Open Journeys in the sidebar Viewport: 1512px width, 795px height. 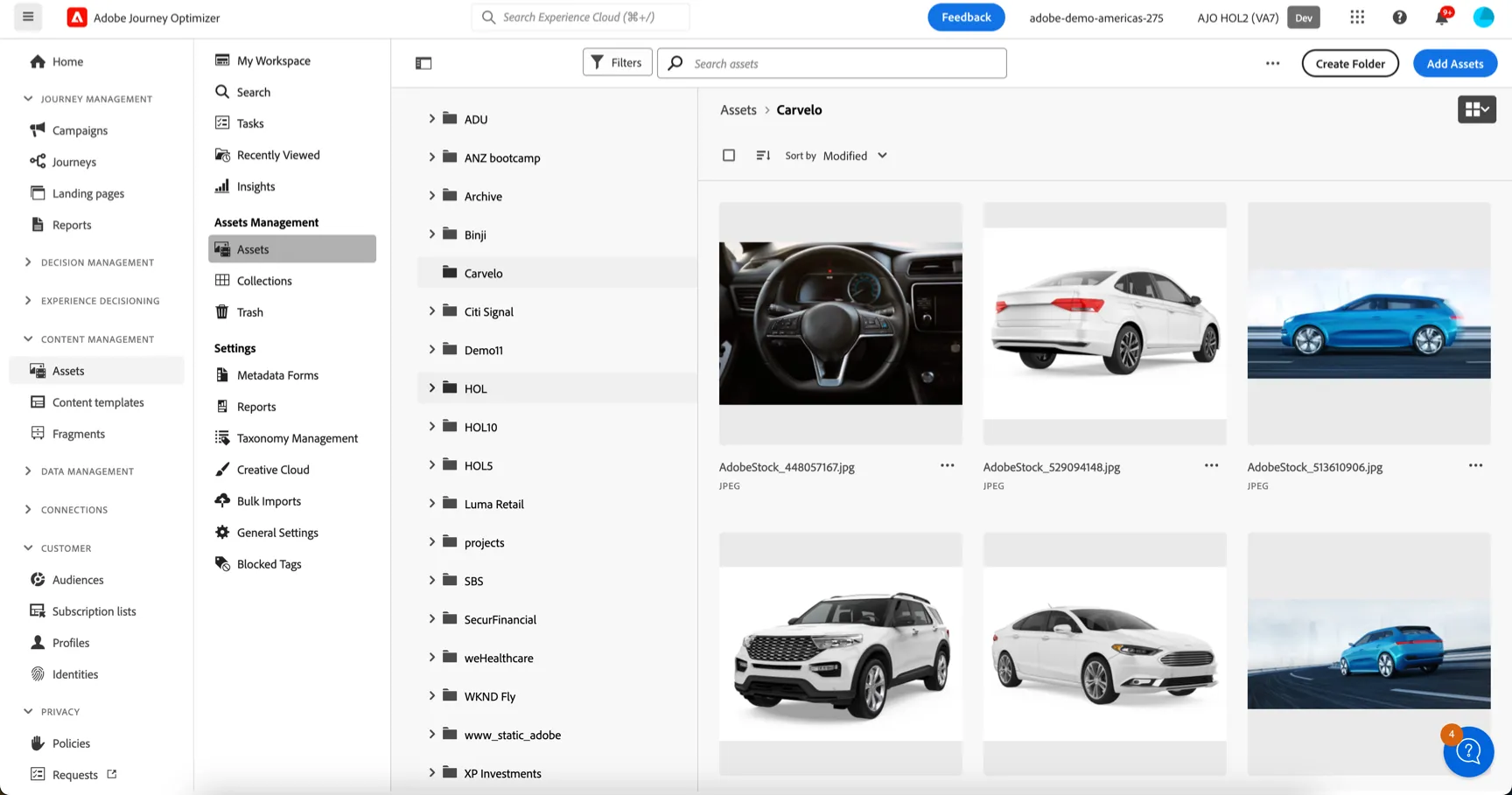tap(73, 162)
